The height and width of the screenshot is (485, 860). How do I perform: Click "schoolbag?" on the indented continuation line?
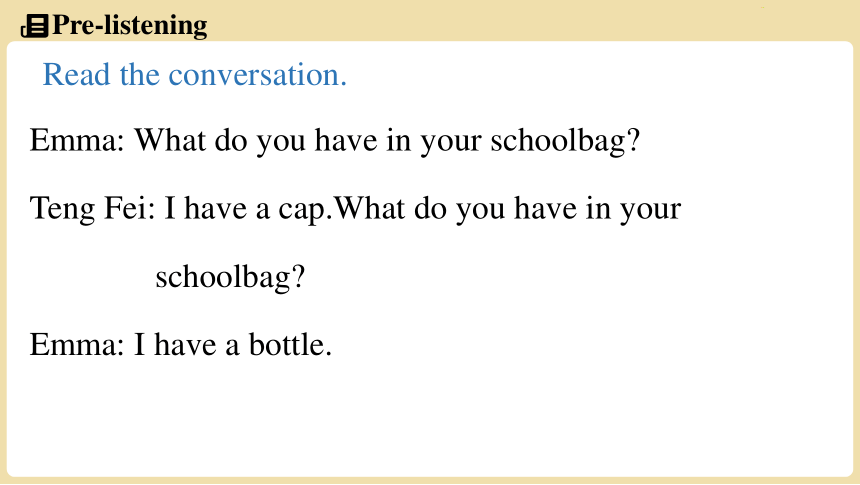tap(230, 277)
